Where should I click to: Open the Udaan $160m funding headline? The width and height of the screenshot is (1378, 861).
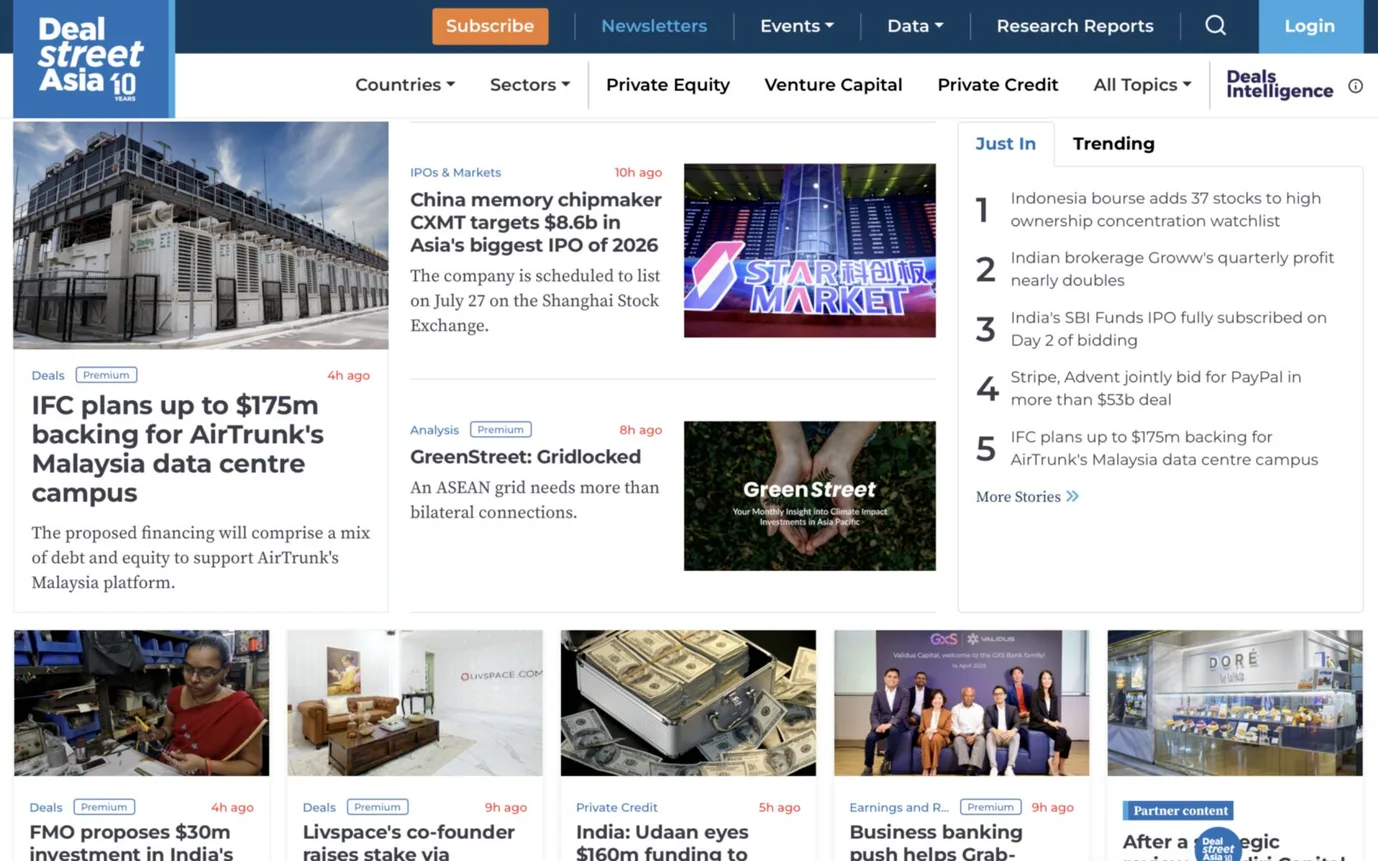[662, 842]
